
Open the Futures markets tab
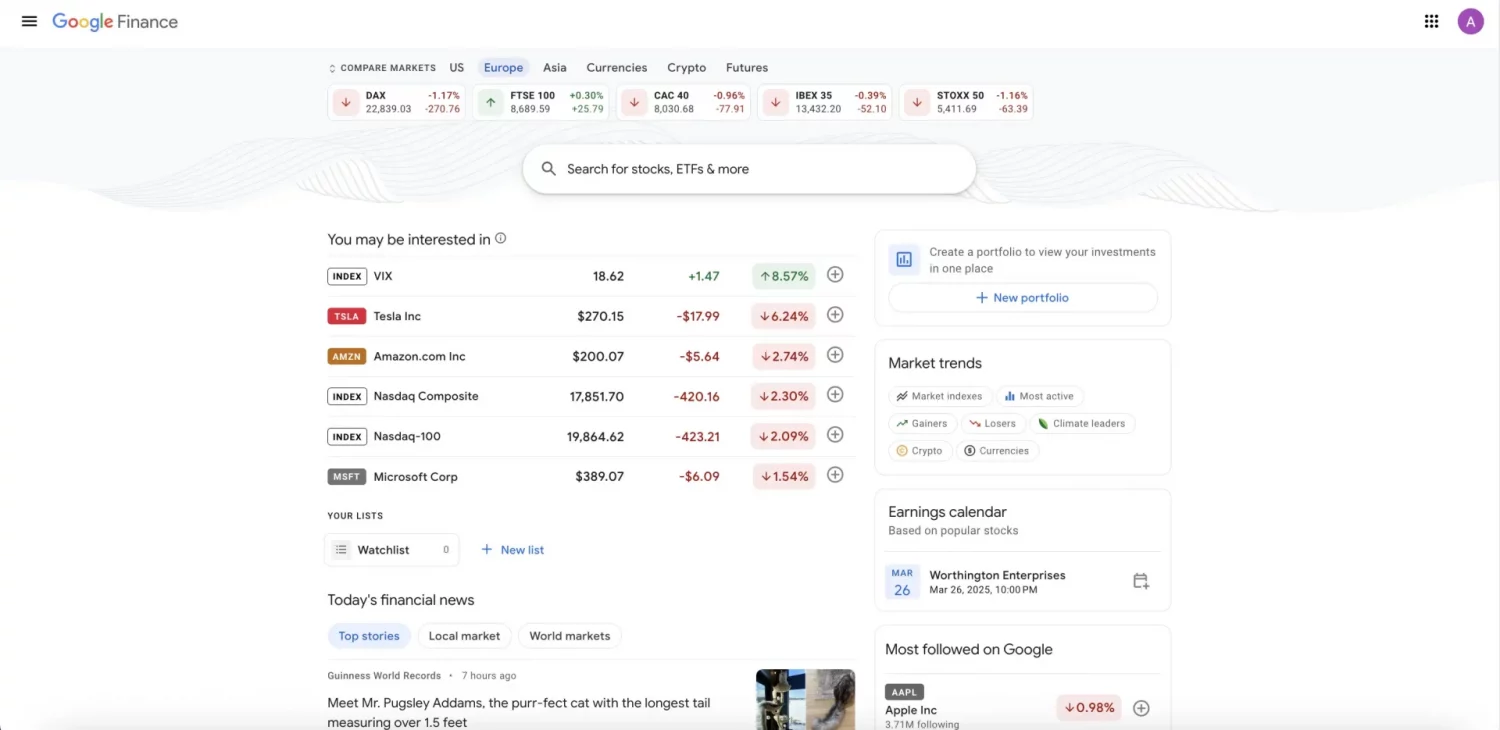[747, 68]
